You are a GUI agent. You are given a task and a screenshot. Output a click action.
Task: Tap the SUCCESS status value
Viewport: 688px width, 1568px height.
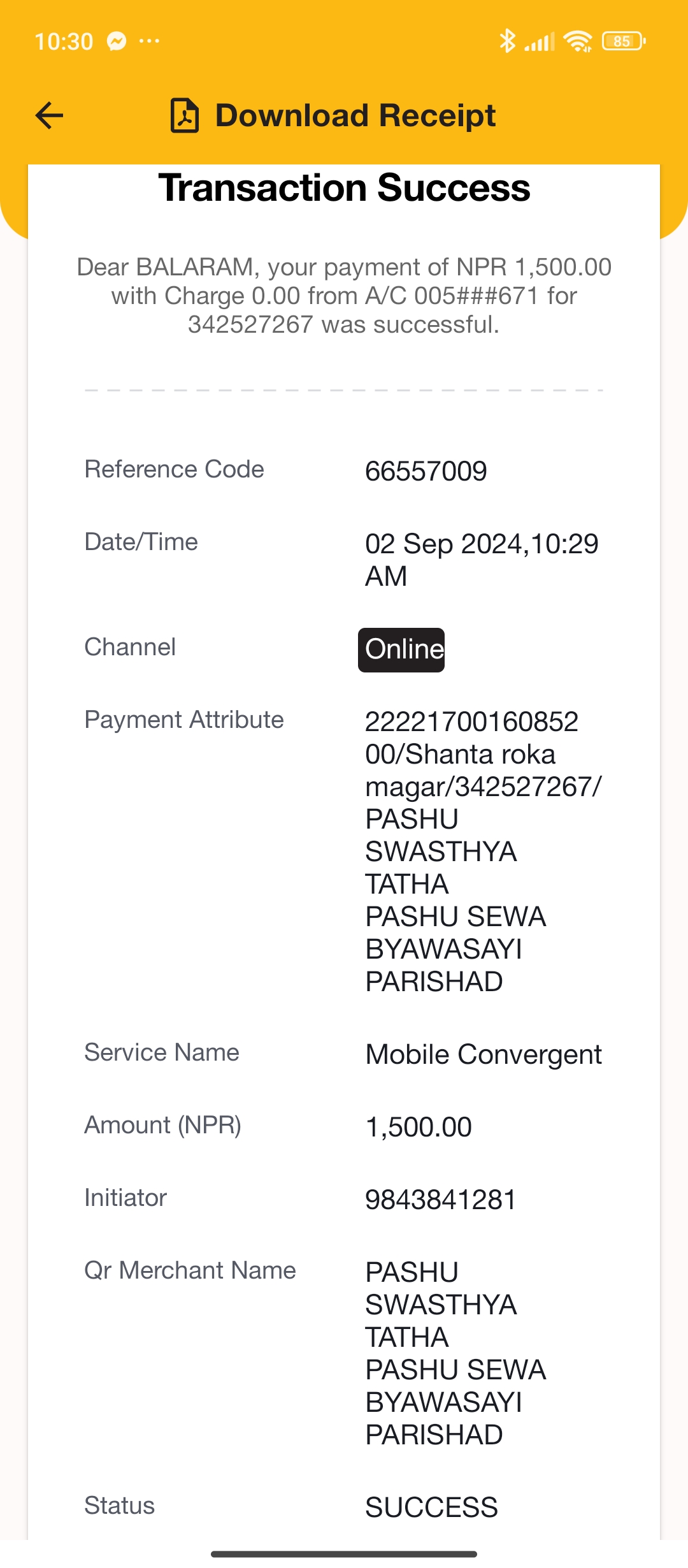(x=431, y=1507)
